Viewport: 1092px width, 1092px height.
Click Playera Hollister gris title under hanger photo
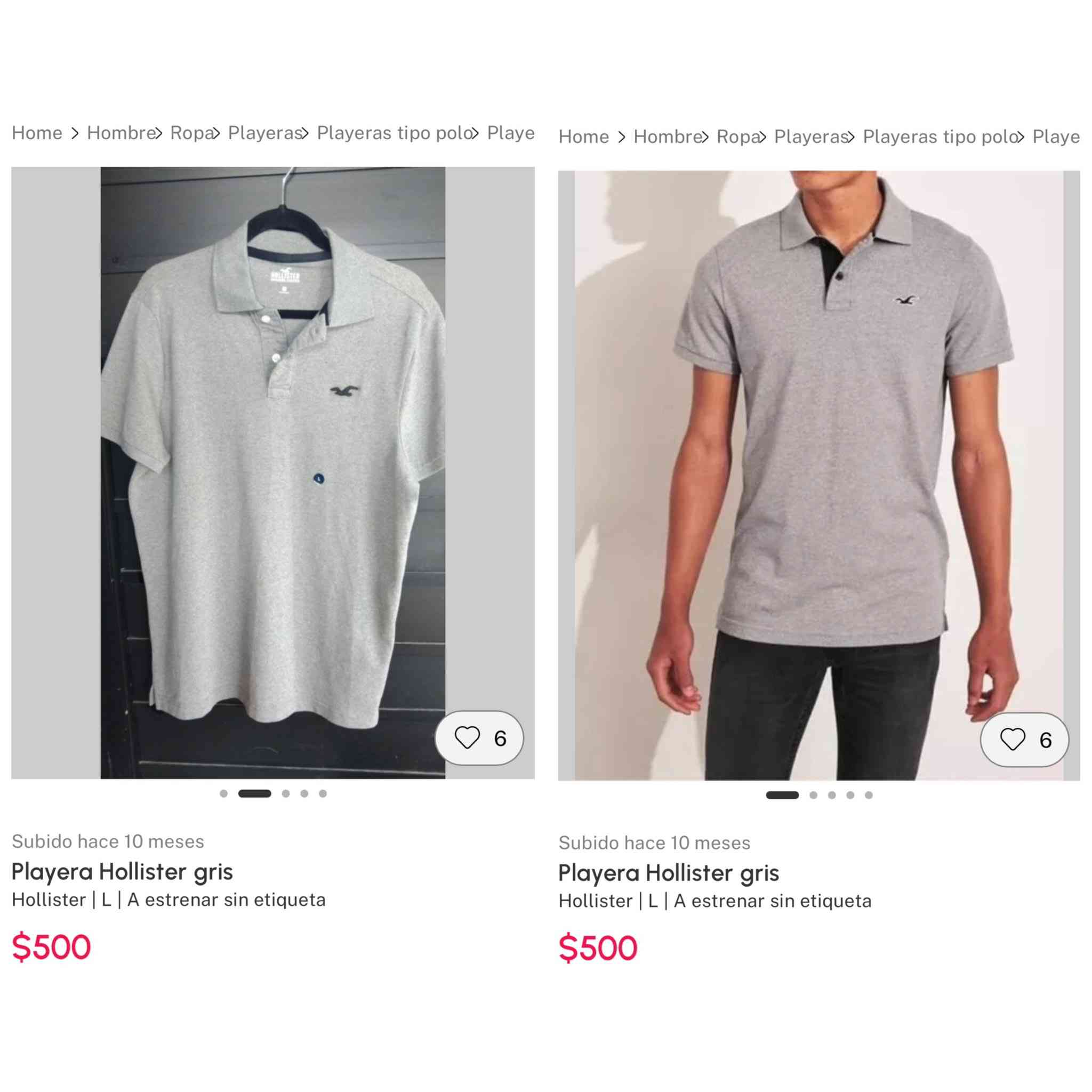click(122, 872)
